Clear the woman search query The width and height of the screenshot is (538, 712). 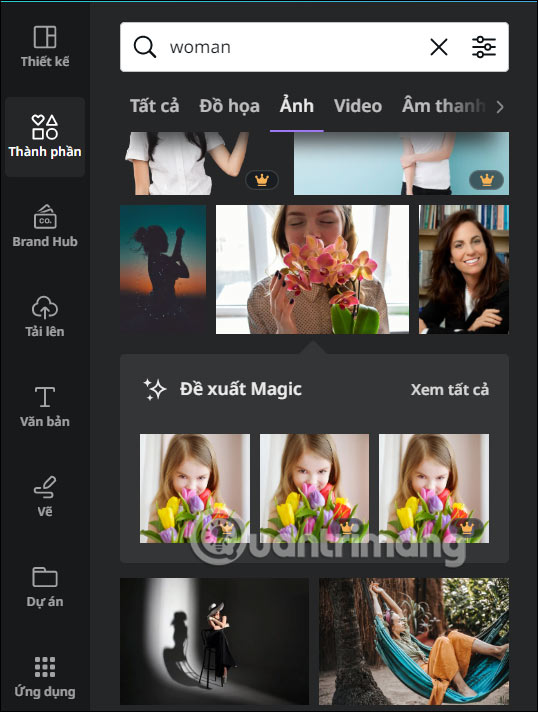pos(439,47)
